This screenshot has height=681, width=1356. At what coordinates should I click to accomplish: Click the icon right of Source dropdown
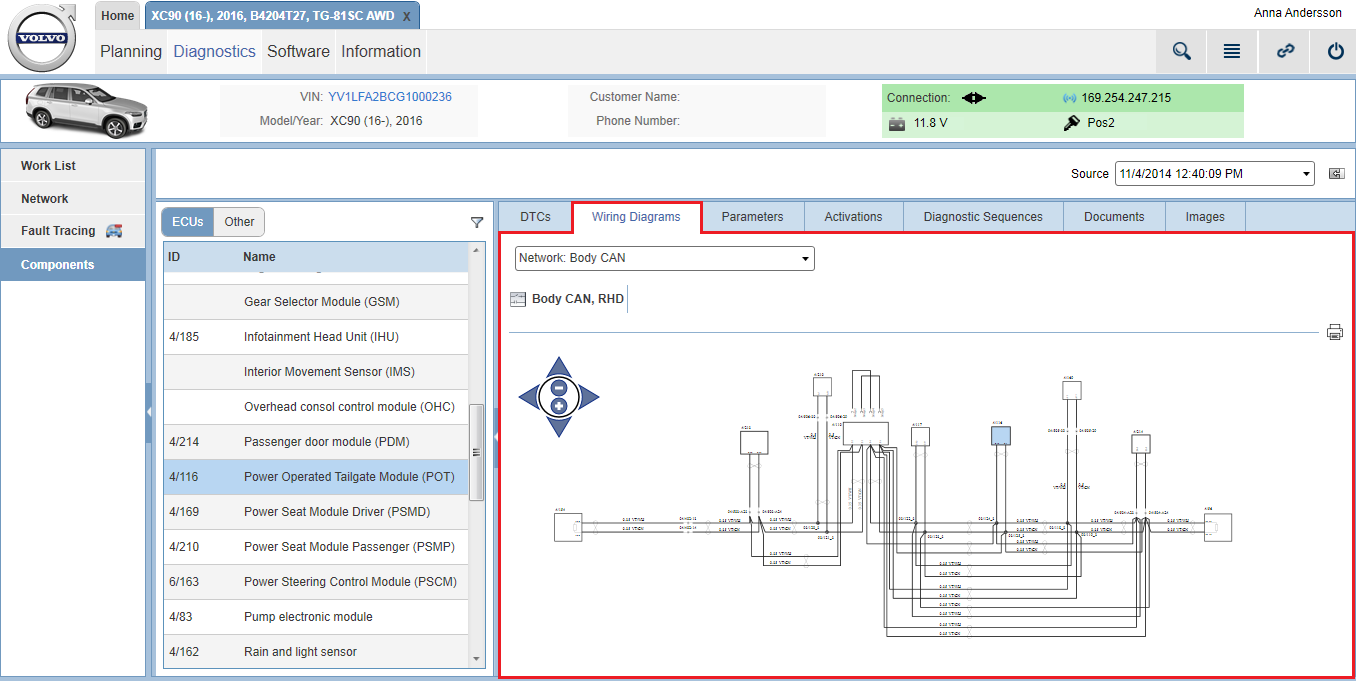(1336, 174)
